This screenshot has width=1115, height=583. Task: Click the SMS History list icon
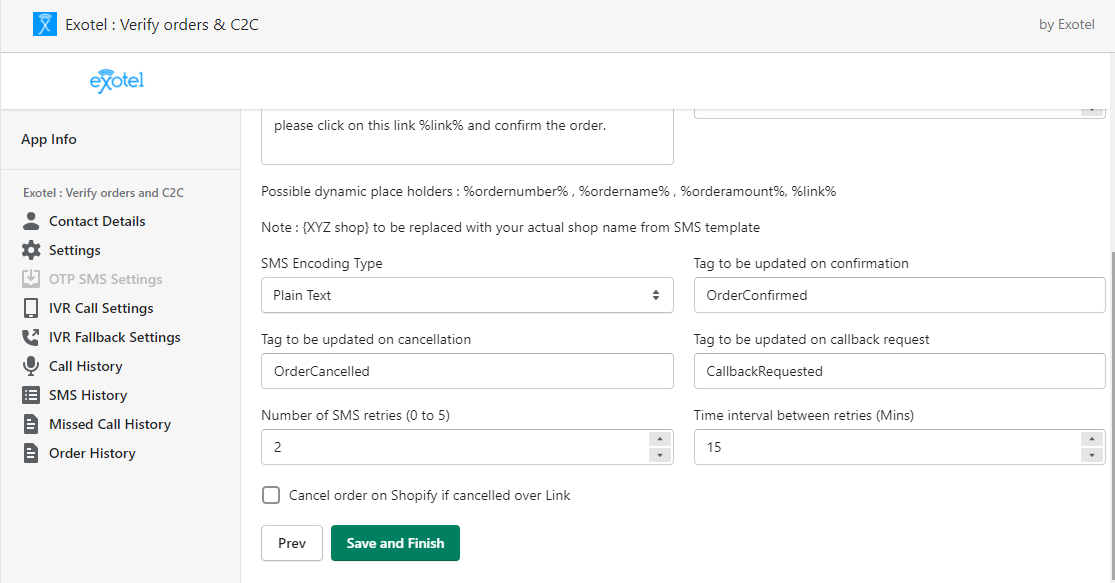click(x=31, y=395)
